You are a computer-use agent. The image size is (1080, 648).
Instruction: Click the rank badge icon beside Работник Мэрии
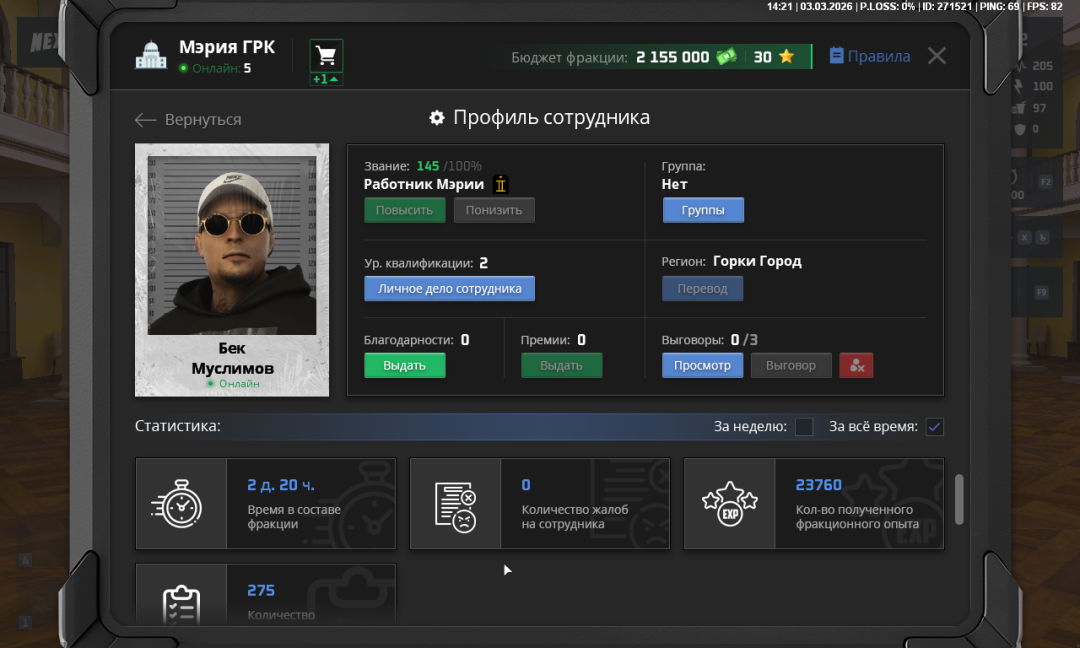click(501, 184)
